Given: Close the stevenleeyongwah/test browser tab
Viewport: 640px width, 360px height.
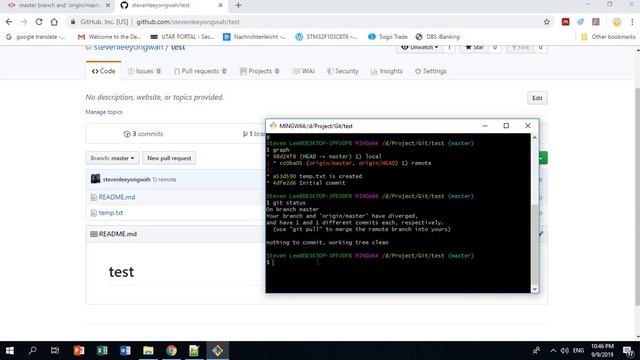Looking at the screenshot, I should [x=220, y=5].
